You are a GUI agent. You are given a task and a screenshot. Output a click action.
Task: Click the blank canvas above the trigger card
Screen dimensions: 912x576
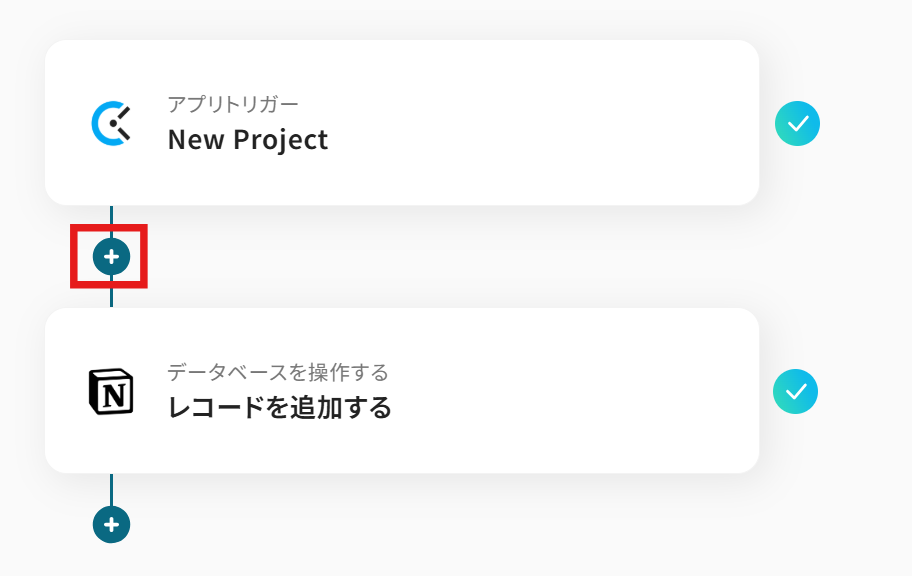[400, 18]
